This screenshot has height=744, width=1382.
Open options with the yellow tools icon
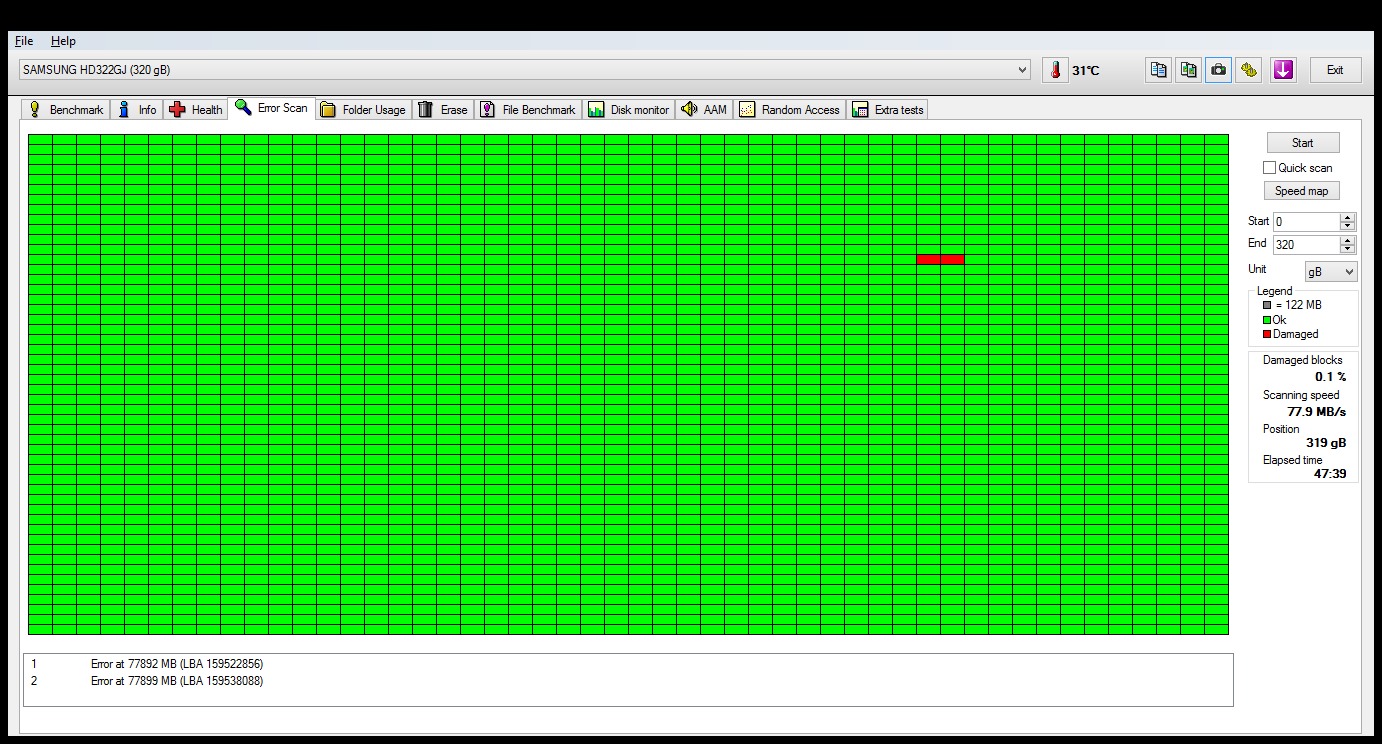pyautogui.click(x=1248, y=70)
